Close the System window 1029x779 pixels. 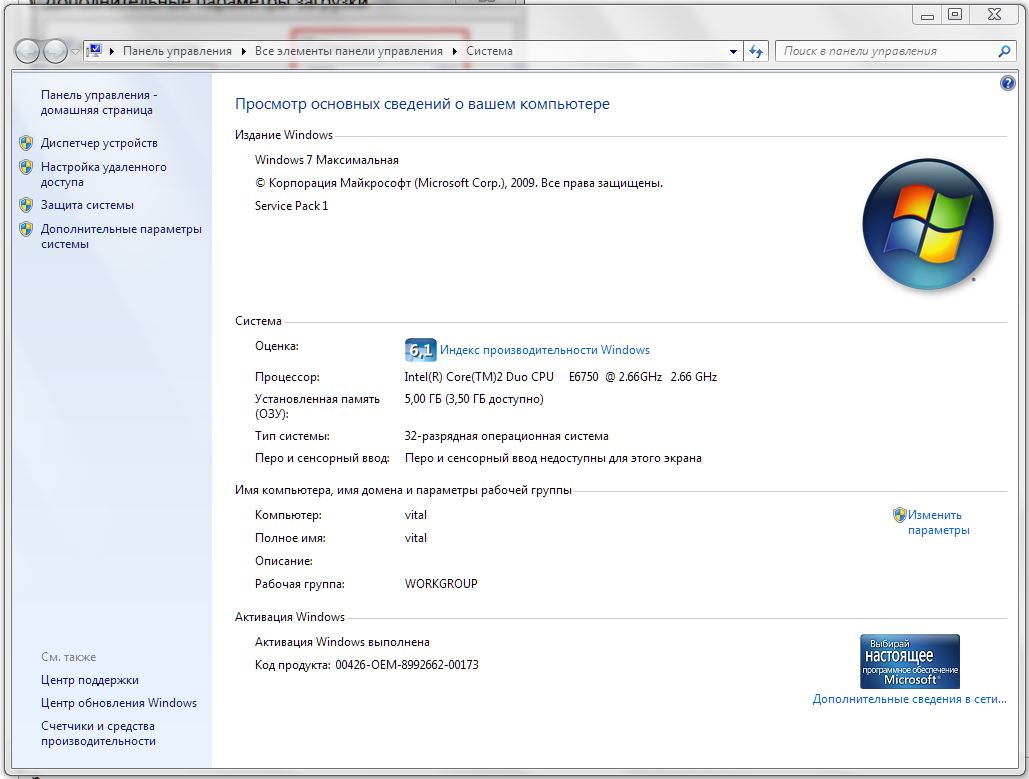pyautogui.click(x=994, y=15)
